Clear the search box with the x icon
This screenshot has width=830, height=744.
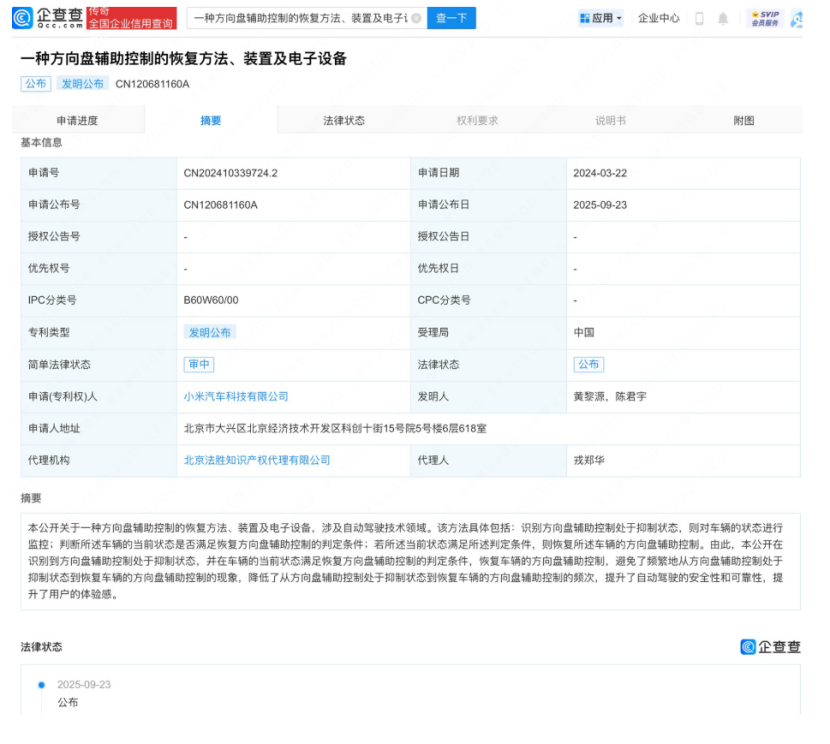417,19
